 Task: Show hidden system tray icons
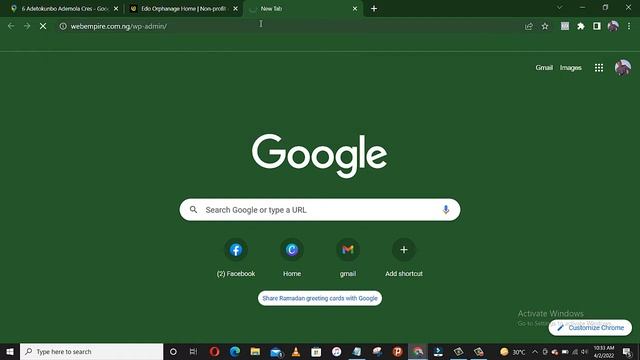pyautogui.click(x=535, y=351)
